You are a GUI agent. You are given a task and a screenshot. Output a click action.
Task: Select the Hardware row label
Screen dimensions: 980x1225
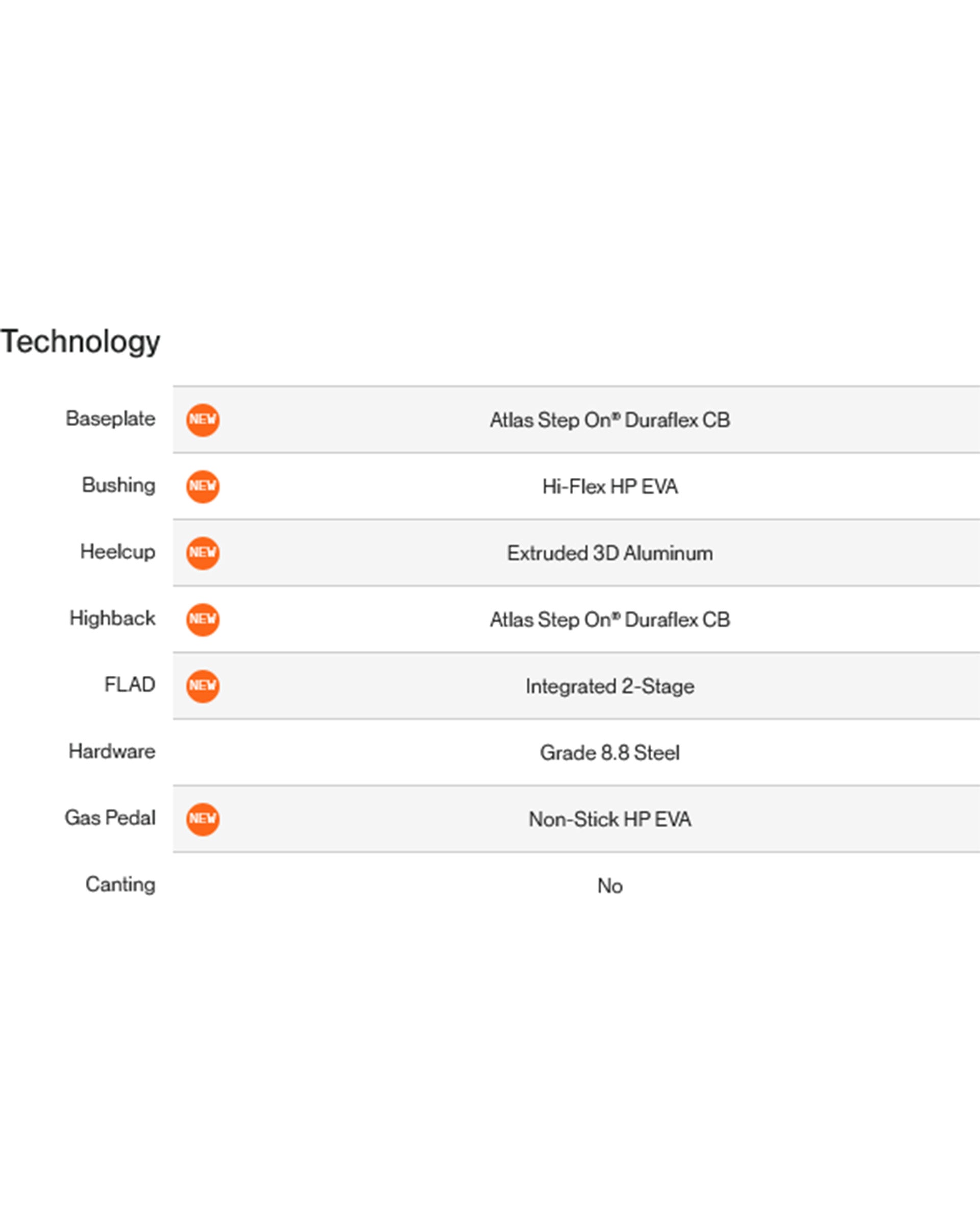click(112, 751)
